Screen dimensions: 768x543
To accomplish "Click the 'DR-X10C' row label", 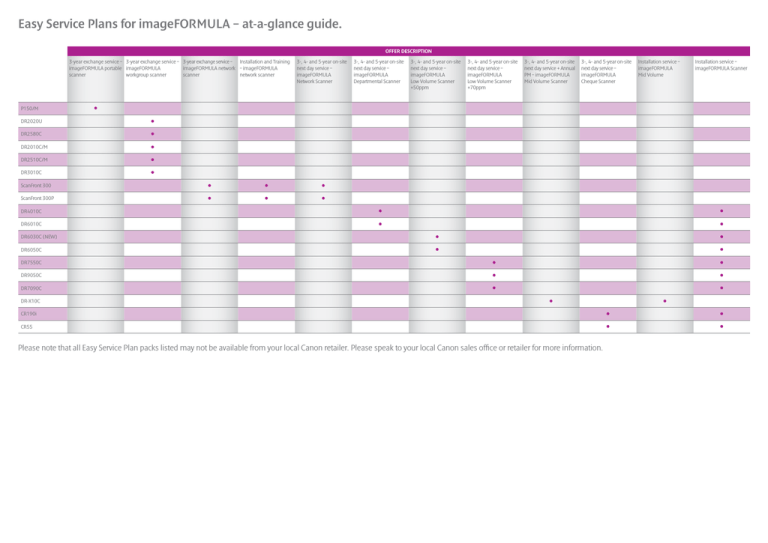I will 30,301.
